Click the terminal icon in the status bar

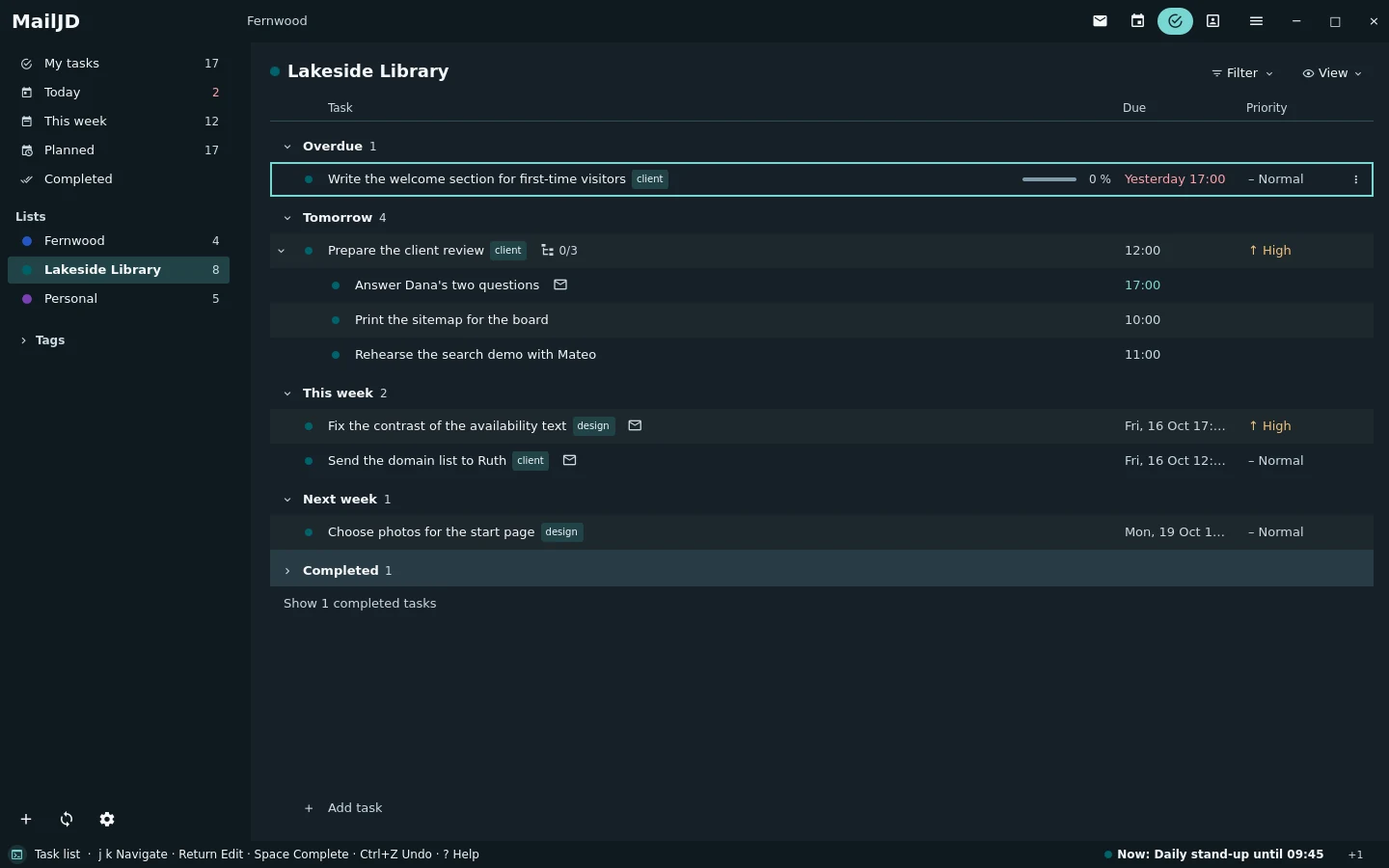coord(17,854)
